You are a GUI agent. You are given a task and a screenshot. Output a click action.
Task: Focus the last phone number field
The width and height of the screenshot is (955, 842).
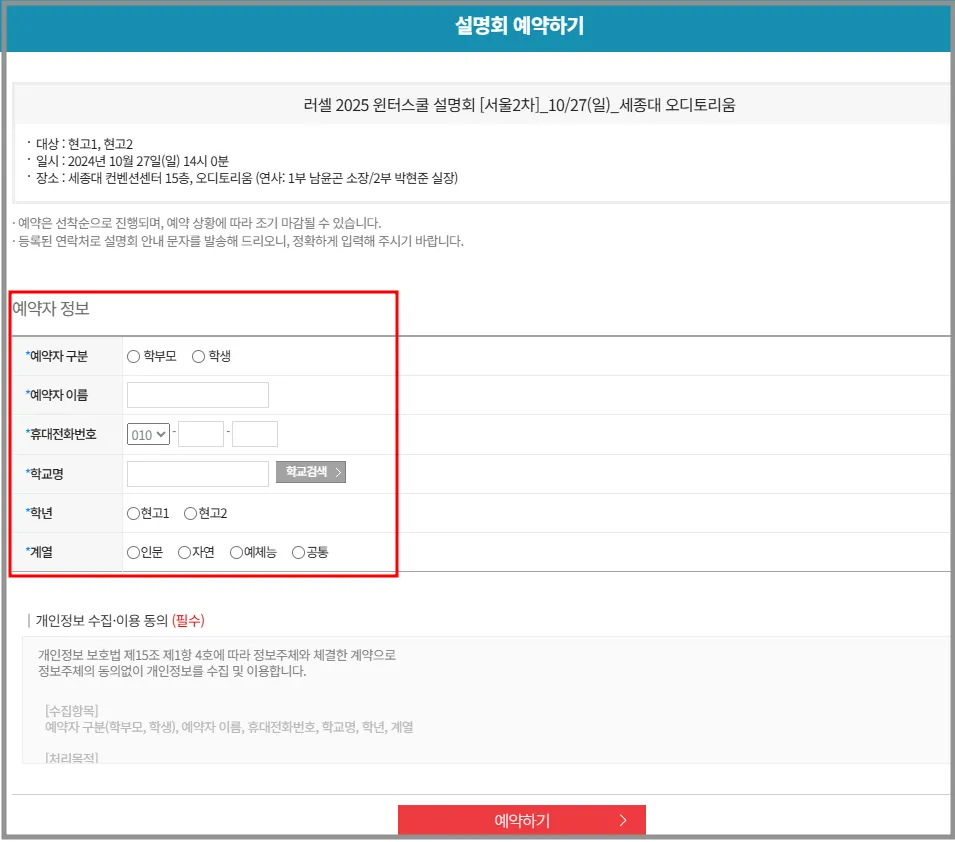(x=255, y=434)
